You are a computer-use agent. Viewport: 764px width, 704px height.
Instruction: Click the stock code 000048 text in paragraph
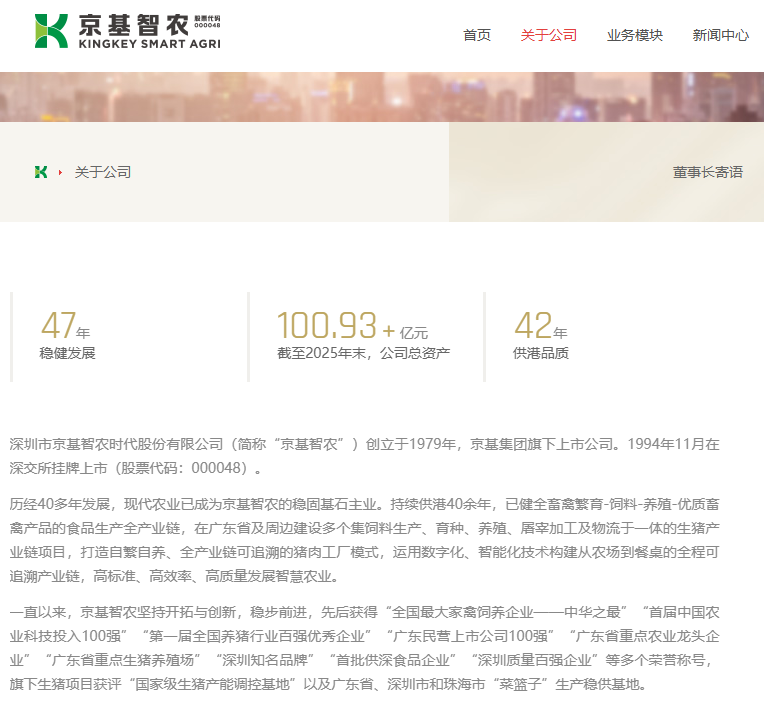coord(216,468)
